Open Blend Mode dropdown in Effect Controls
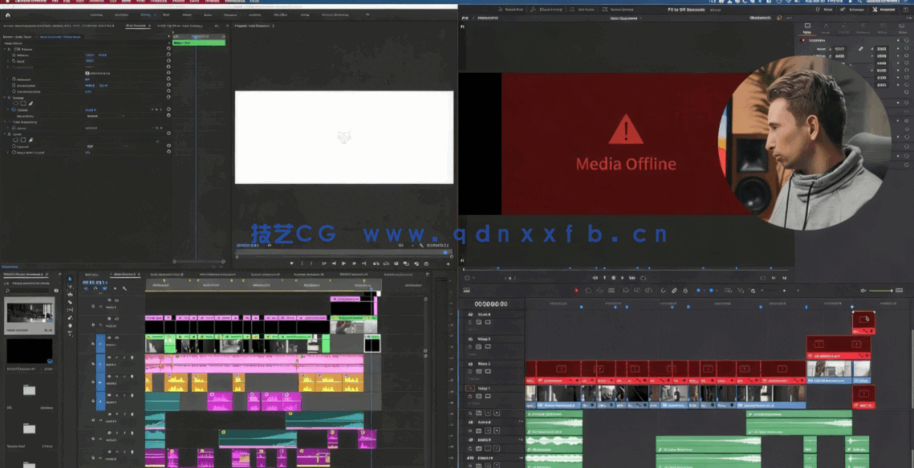The image size is (914, 468). click(105, 116)
